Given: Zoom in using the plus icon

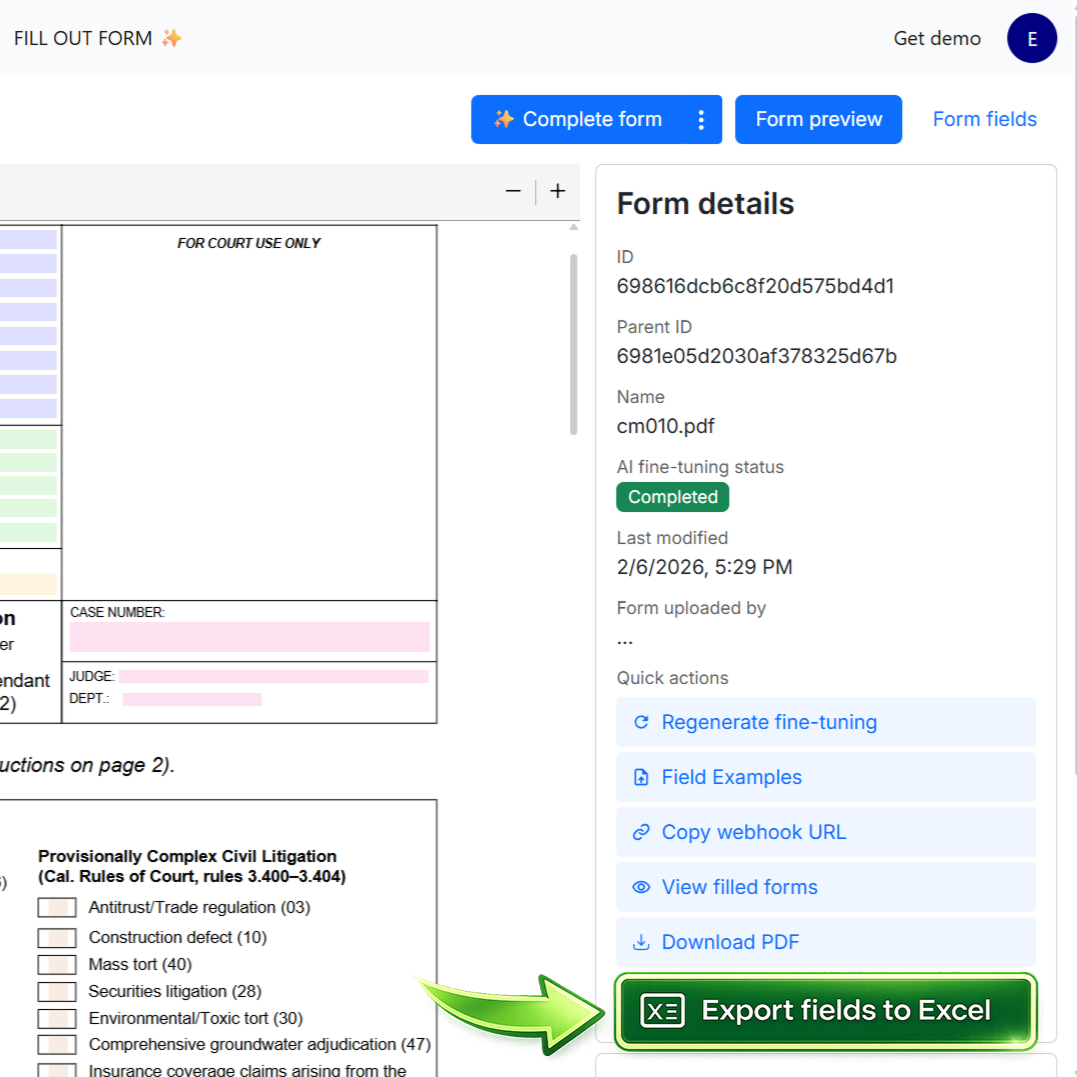Looking at the screenshot, I should (557, 191).
